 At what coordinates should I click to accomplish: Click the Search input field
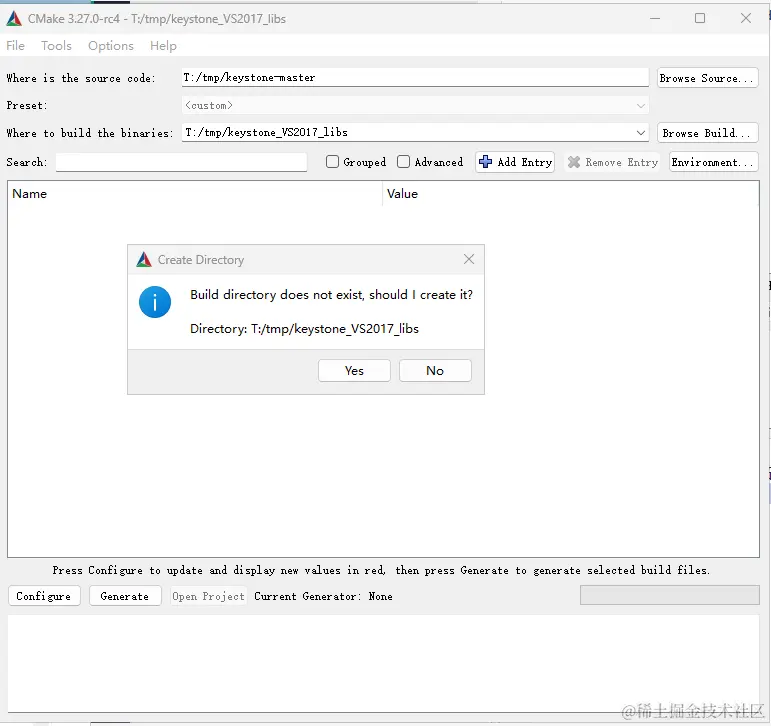click(x=181, y=162)
